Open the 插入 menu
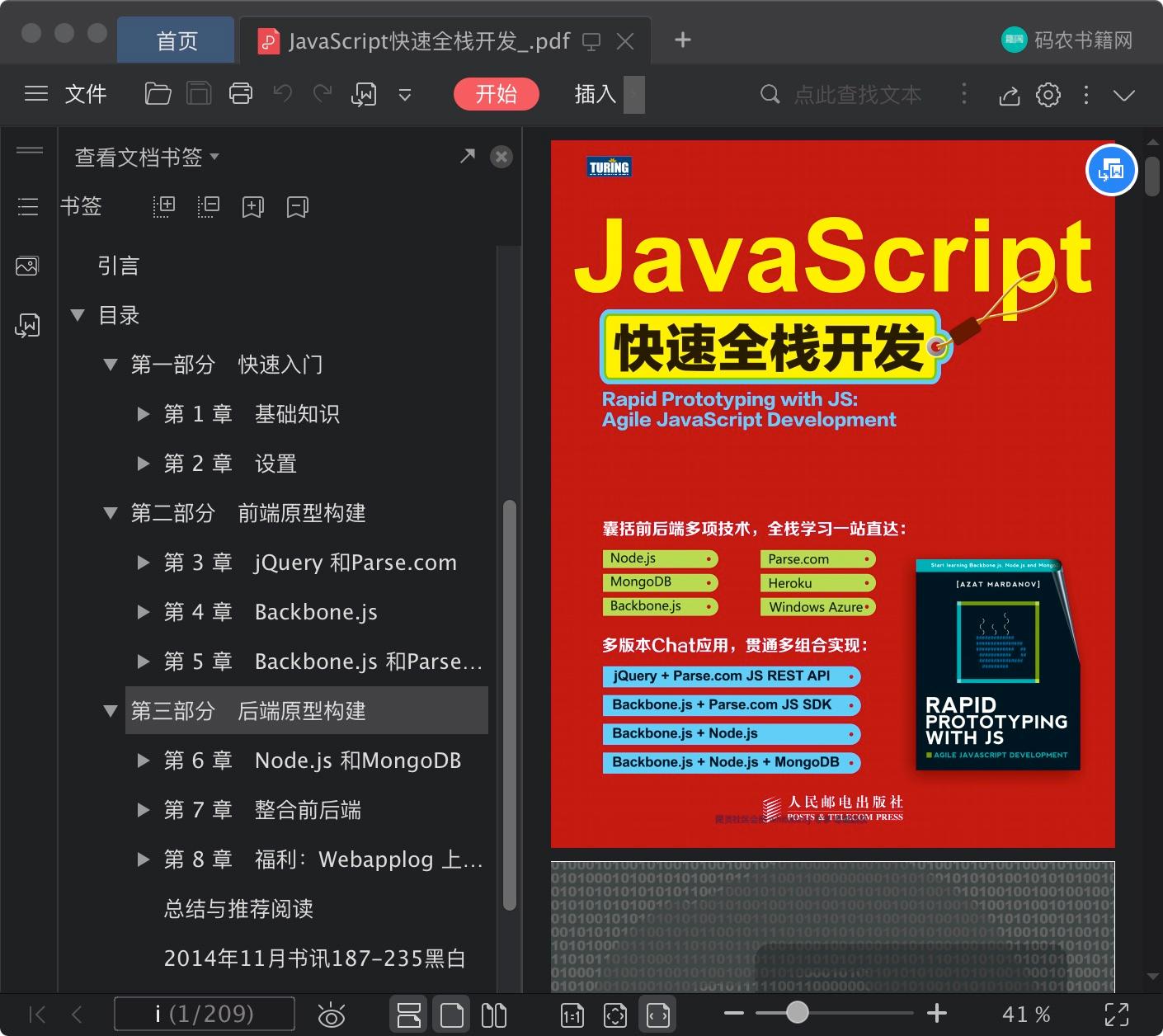 pyautogui.click(x=594, y=94)
